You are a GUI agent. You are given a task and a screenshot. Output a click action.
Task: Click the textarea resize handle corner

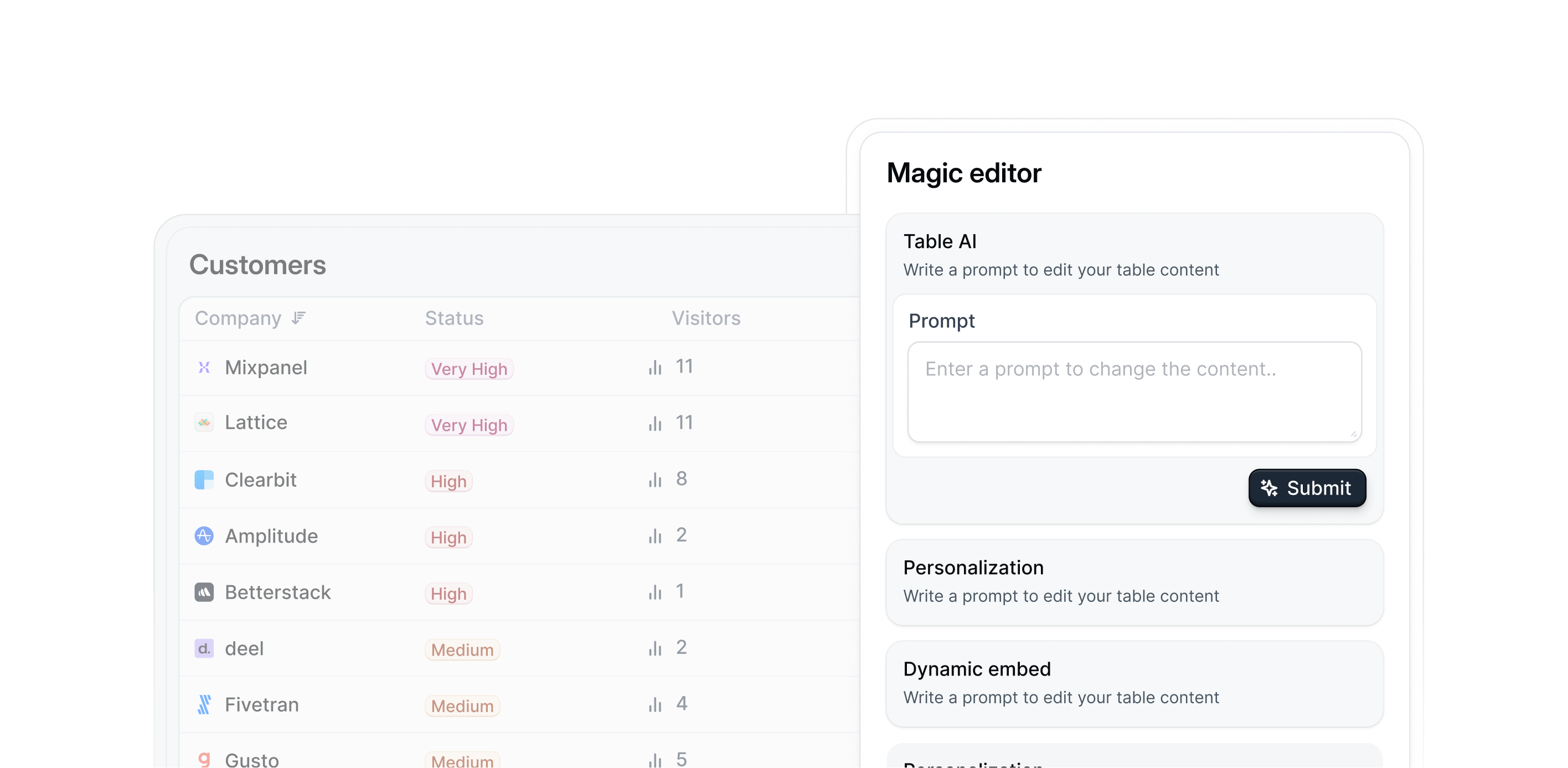pyautogui.click(x=1353, y=434)
